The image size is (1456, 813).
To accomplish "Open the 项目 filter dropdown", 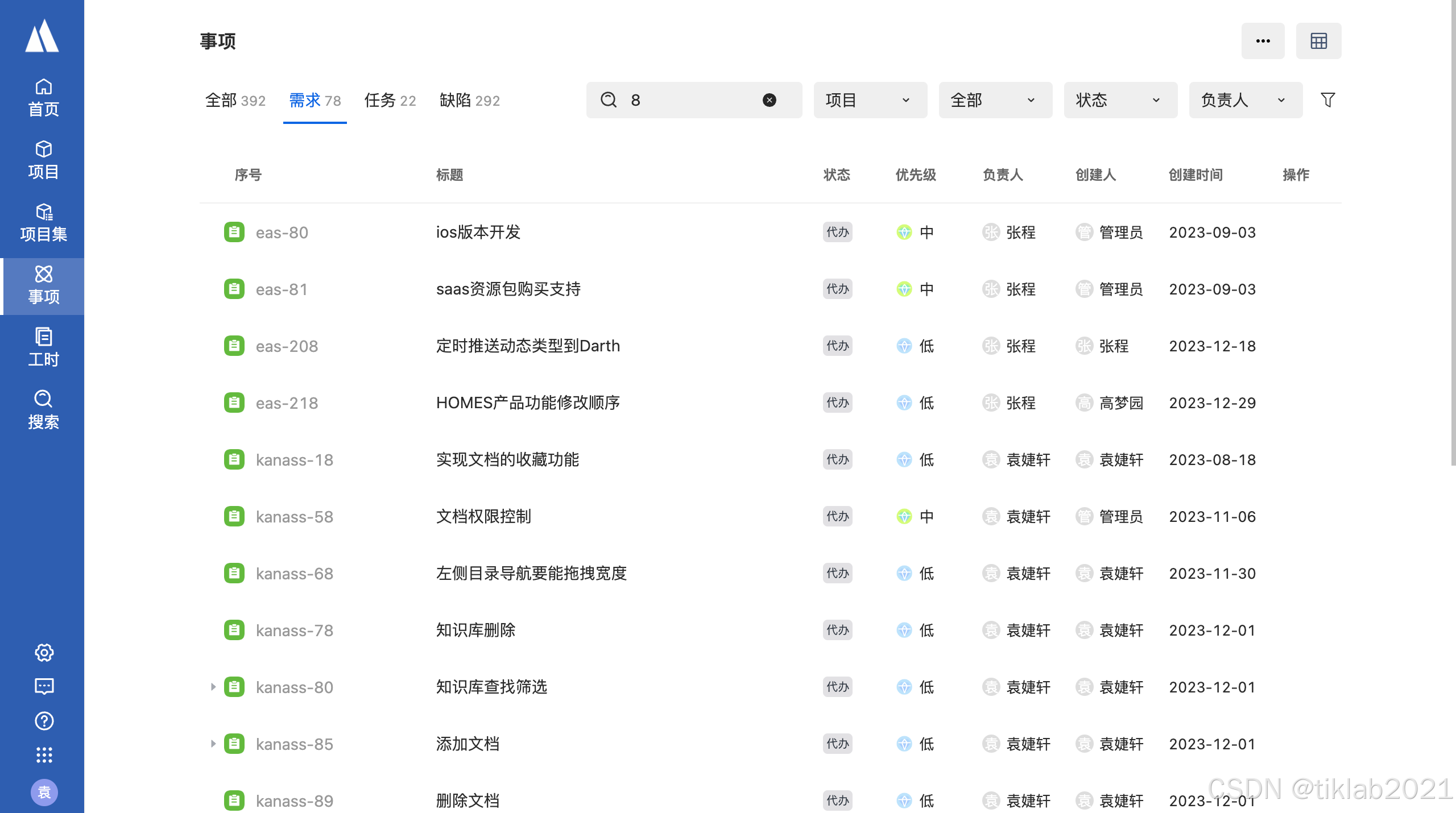I will [x=870, y=100].
